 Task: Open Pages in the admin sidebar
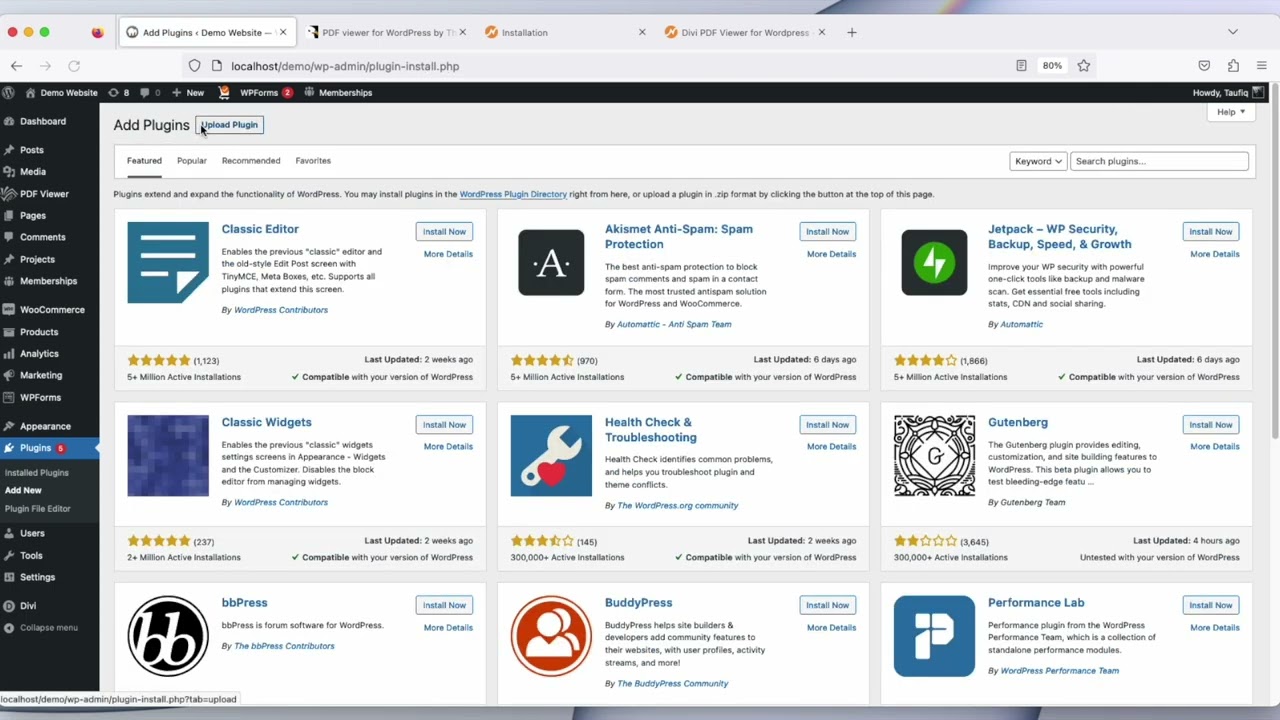[x=33, y=216]
